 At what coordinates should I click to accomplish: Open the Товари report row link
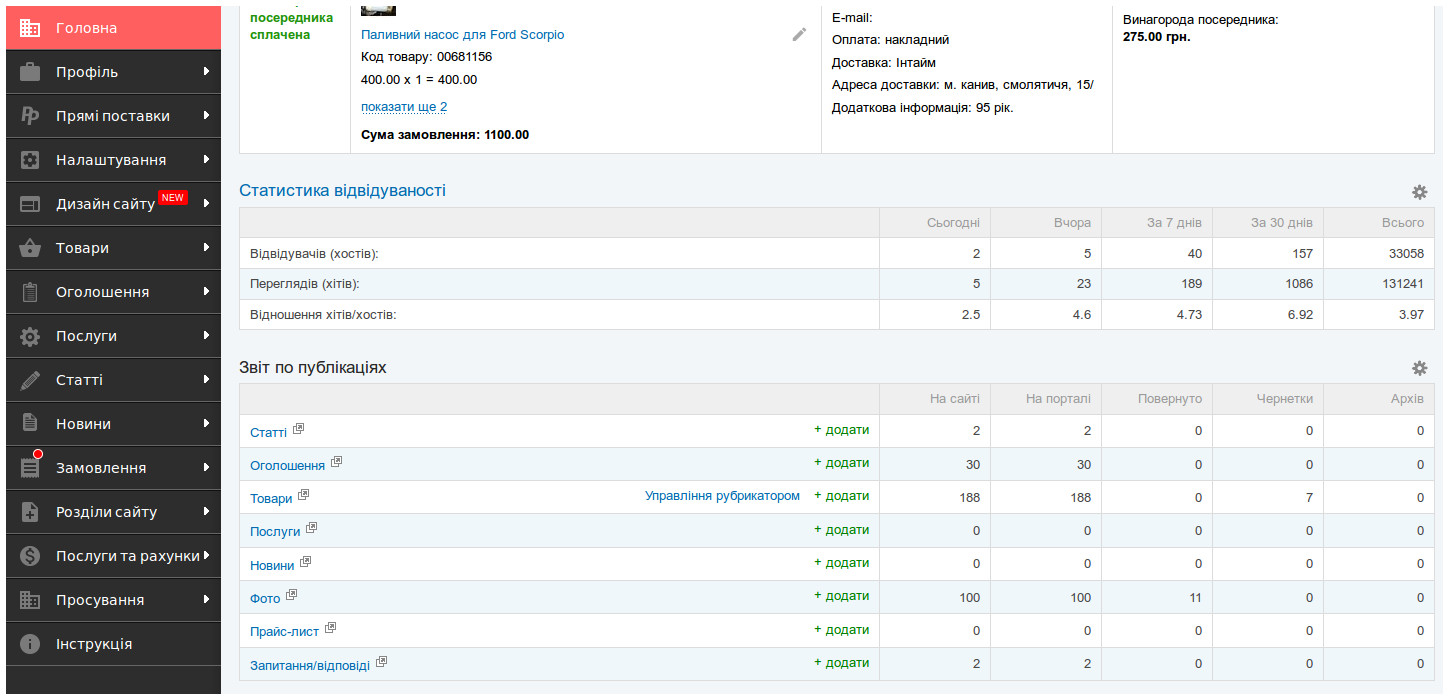point(271,498)
